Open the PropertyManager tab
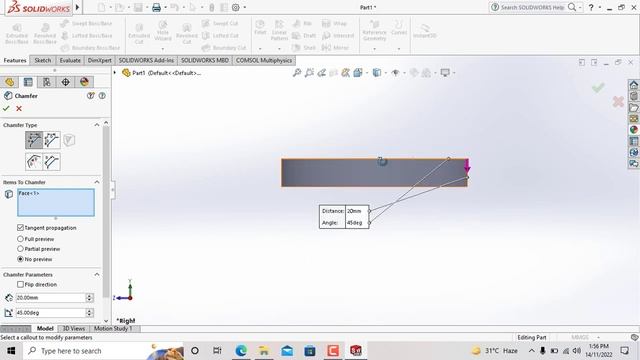 point(28,82)
